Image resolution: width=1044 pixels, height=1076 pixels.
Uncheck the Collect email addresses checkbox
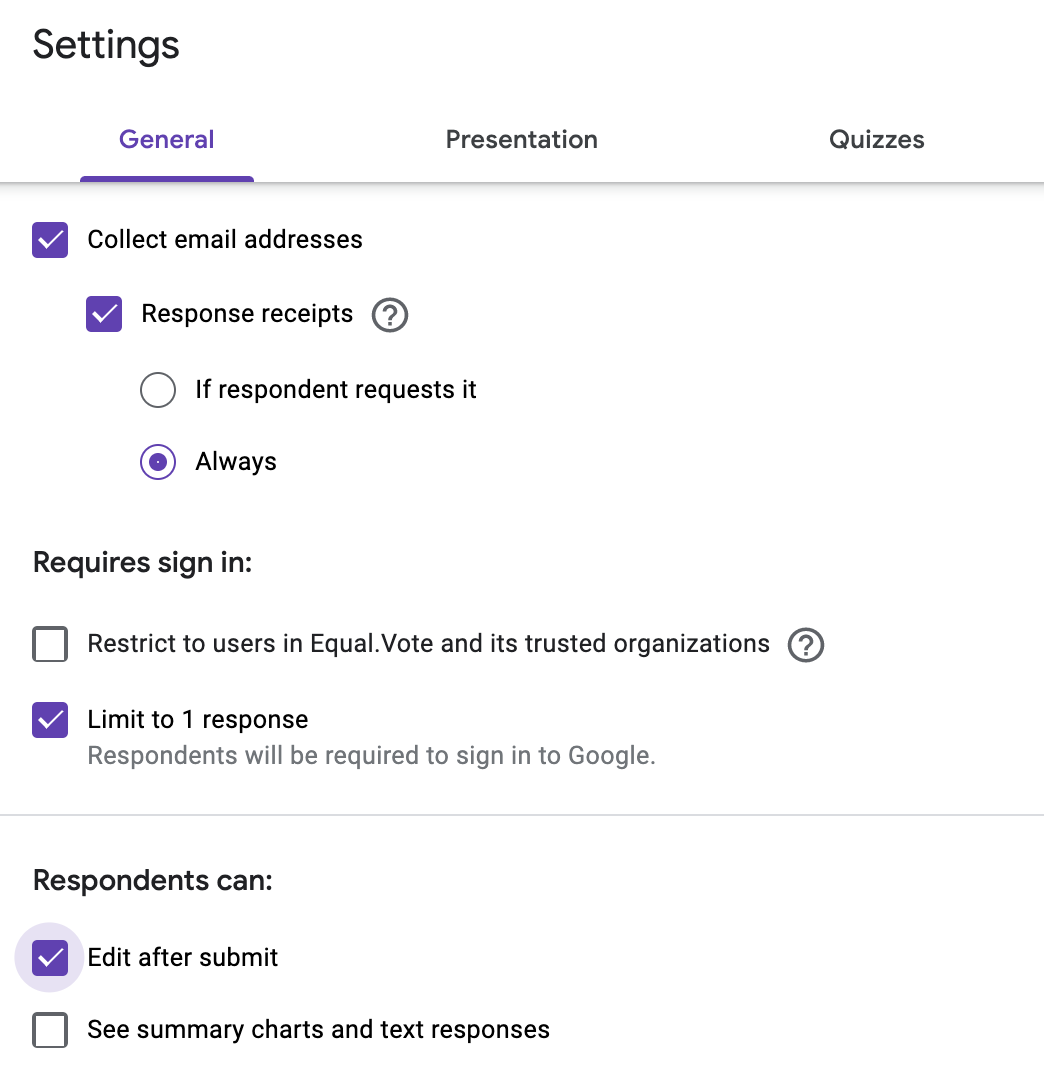coord(50,240)
